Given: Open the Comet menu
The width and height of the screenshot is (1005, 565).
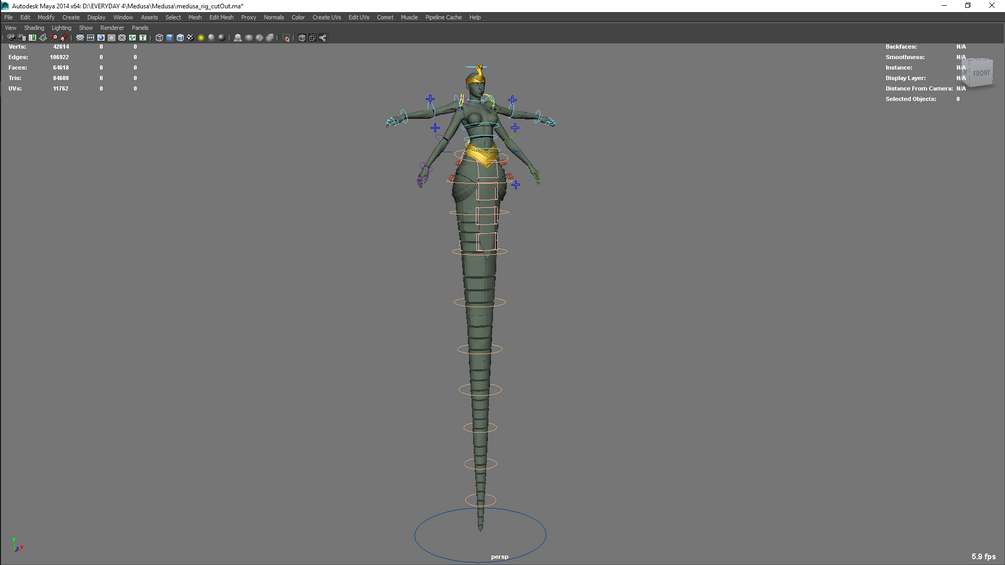Looking at the screenshot, I should [x=385, y=17].
